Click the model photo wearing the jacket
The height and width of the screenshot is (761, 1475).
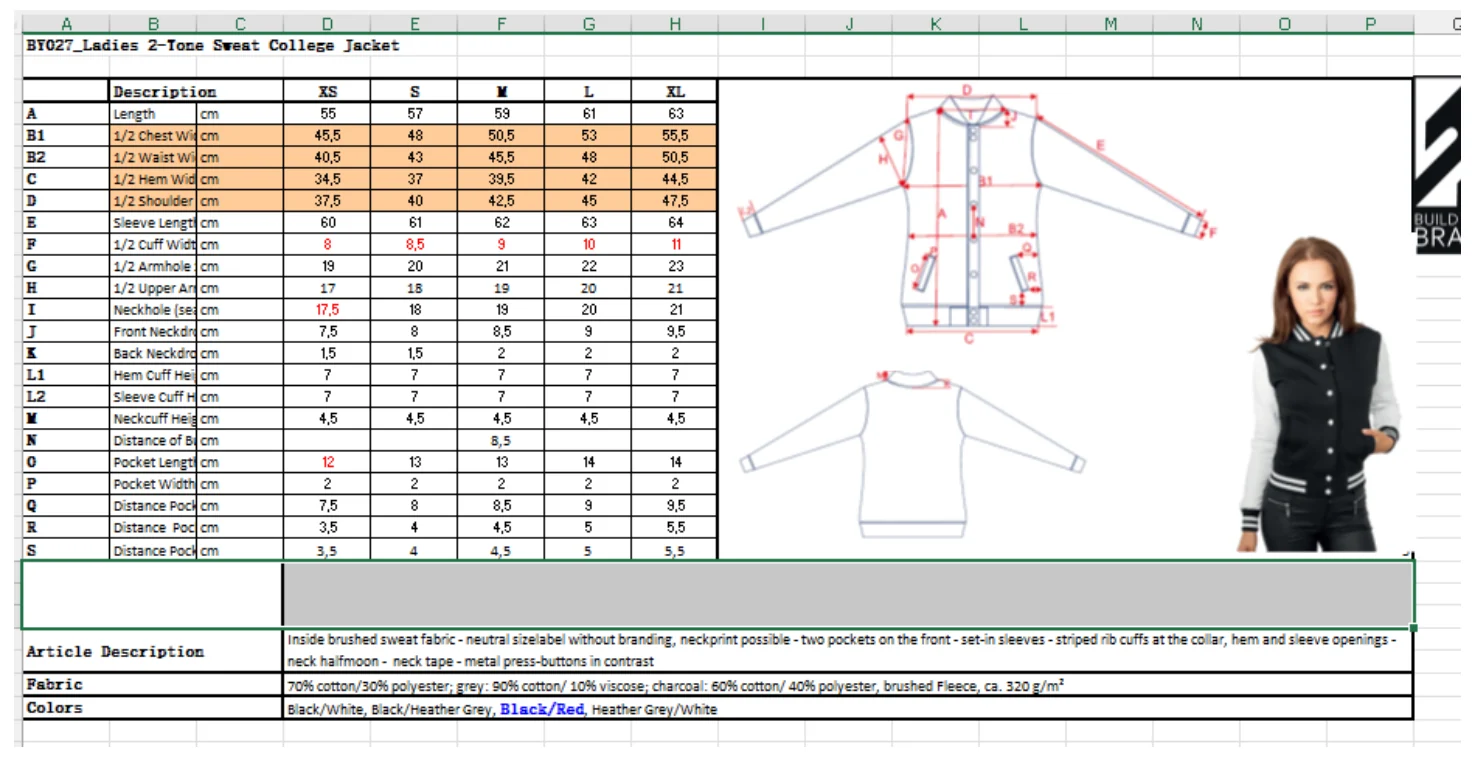(x=1322, y=394)
